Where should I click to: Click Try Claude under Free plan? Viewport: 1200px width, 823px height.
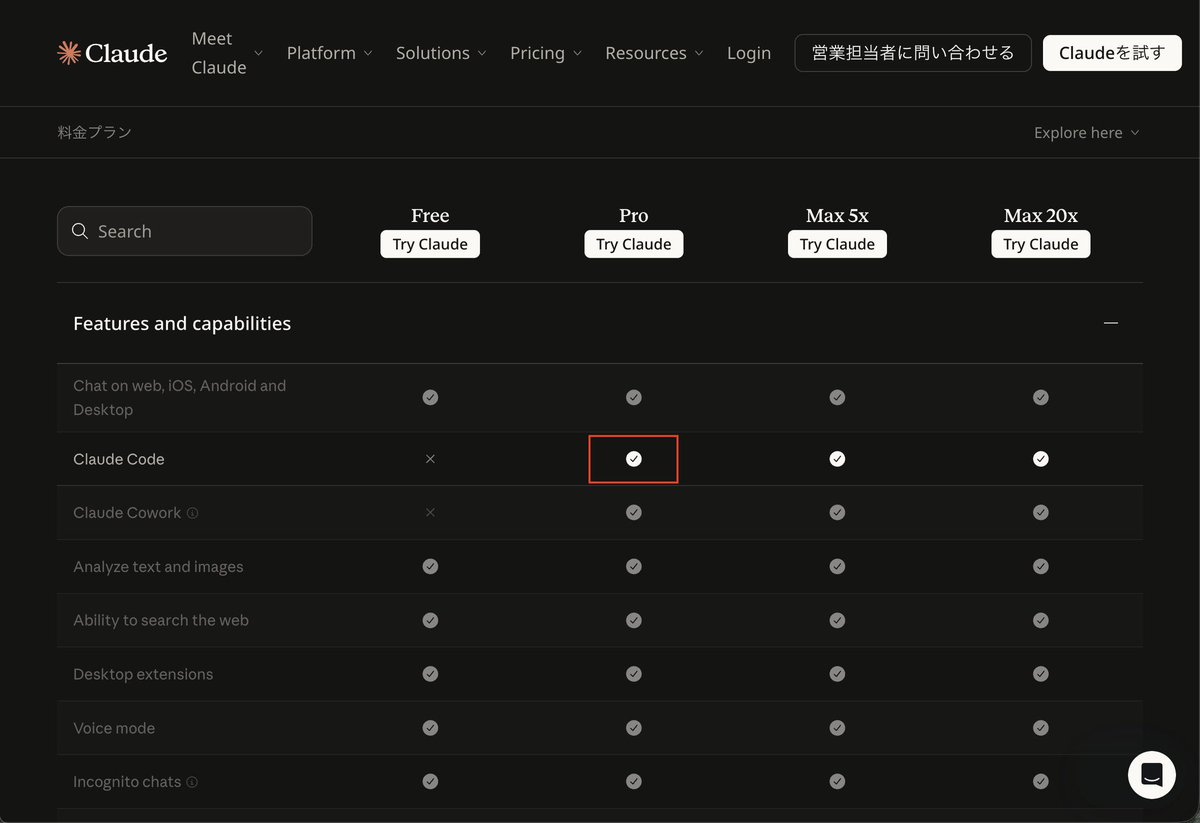pos(430,244)
